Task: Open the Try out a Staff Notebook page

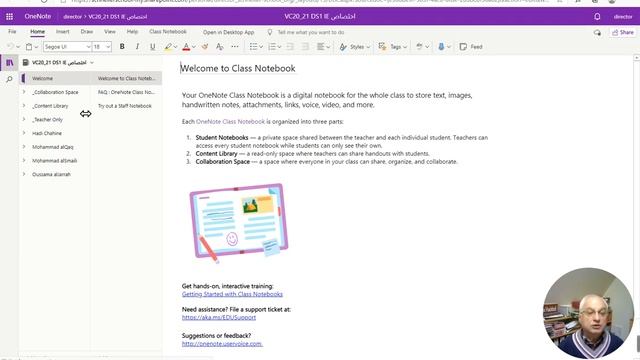Action: coord(126,106)
